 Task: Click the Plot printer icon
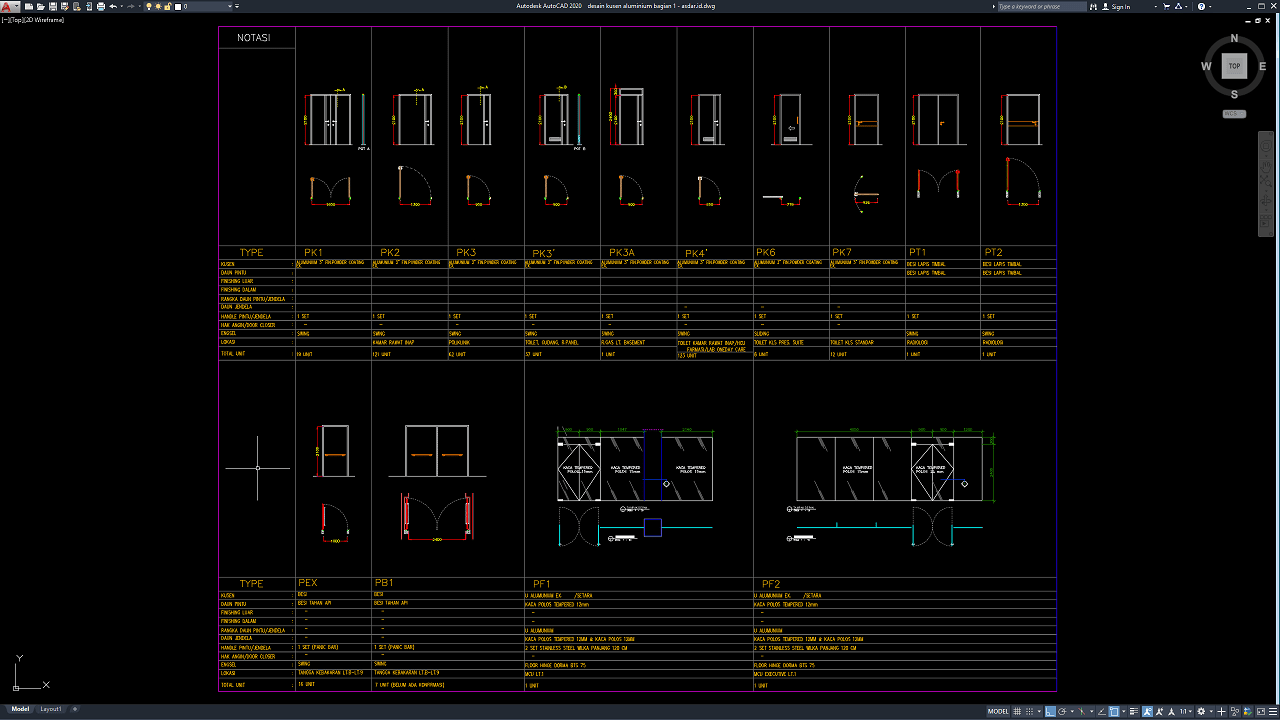[100, 6]
